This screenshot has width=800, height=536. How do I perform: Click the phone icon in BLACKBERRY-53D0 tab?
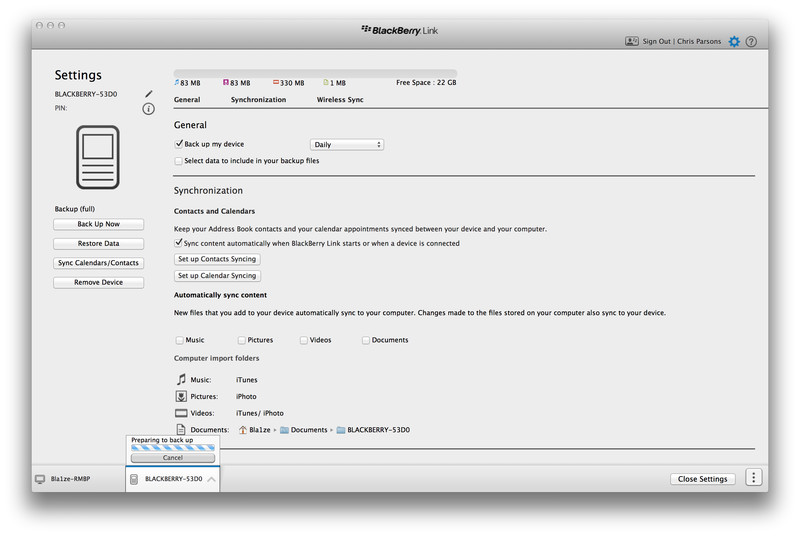[134, 479]
